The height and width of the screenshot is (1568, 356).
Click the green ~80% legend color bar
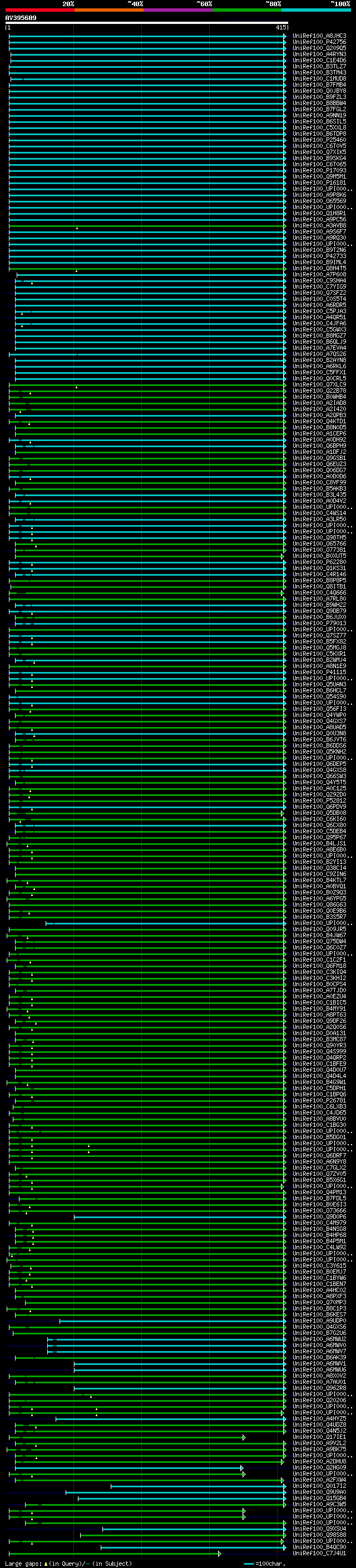point(246,10)
